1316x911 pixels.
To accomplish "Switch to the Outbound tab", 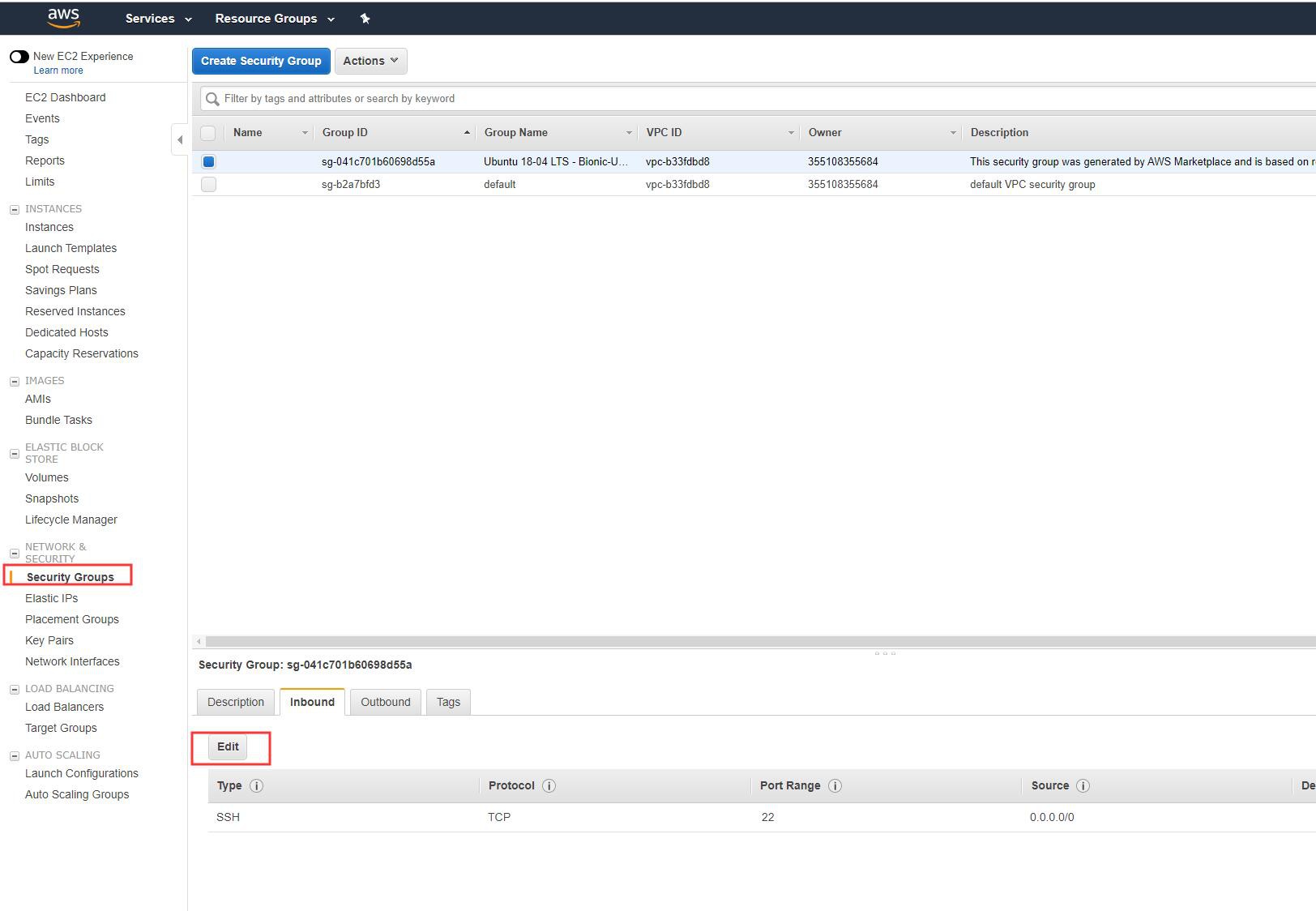I will click(385, 702).
